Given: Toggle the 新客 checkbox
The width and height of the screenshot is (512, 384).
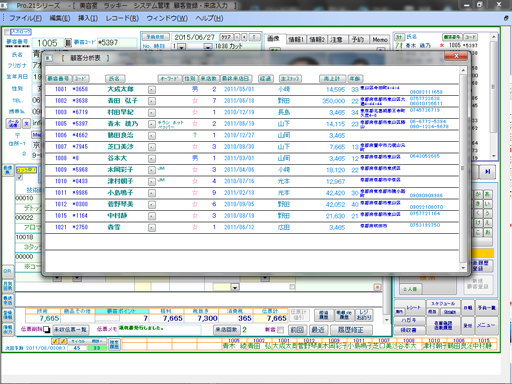Looking at the screenshot, I should coord(281,330).
